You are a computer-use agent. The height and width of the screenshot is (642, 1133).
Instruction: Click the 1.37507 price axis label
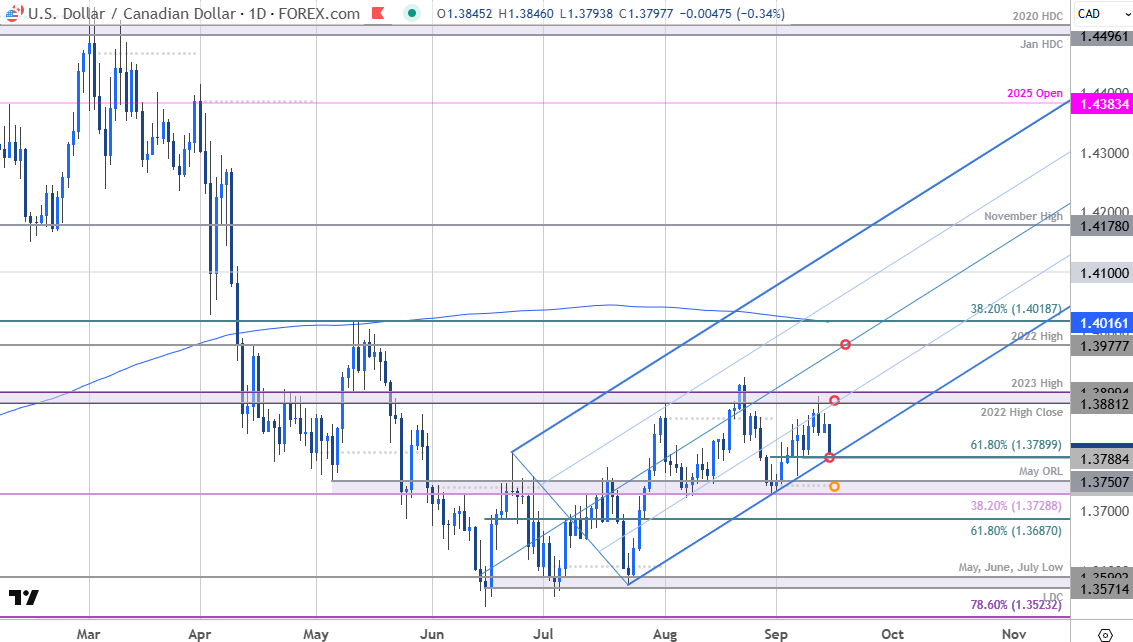(1102, 482)
